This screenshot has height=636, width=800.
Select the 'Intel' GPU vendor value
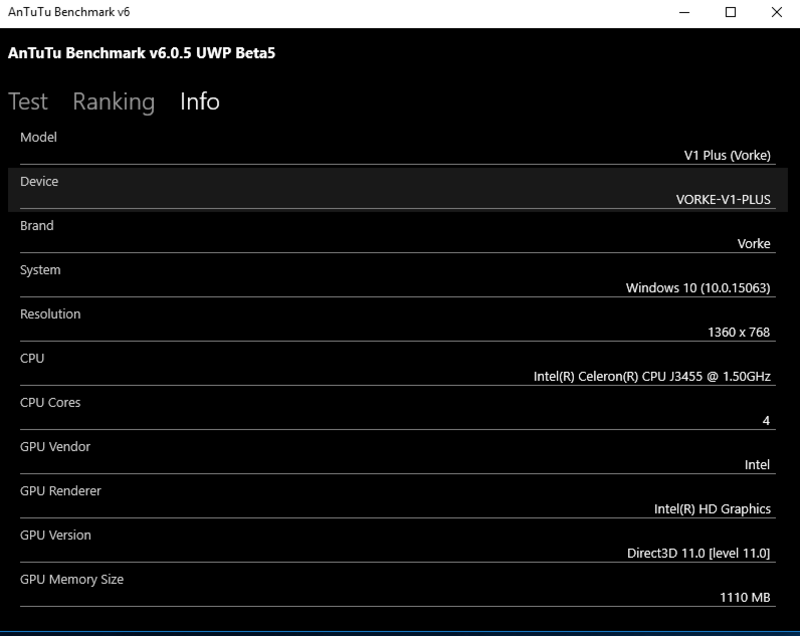point(757,465)
